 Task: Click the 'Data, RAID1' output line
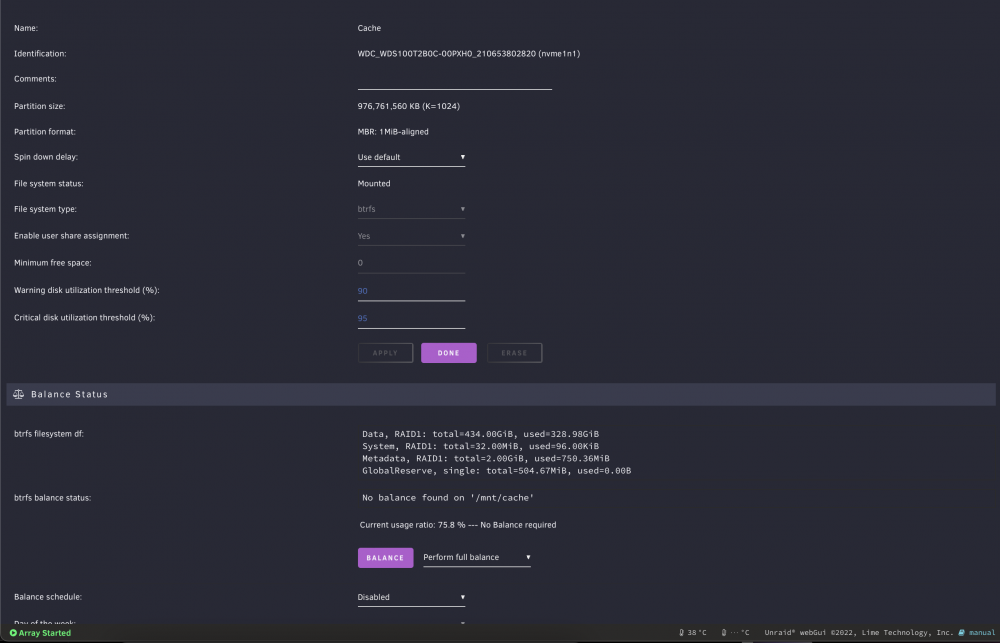click(480, 434)
